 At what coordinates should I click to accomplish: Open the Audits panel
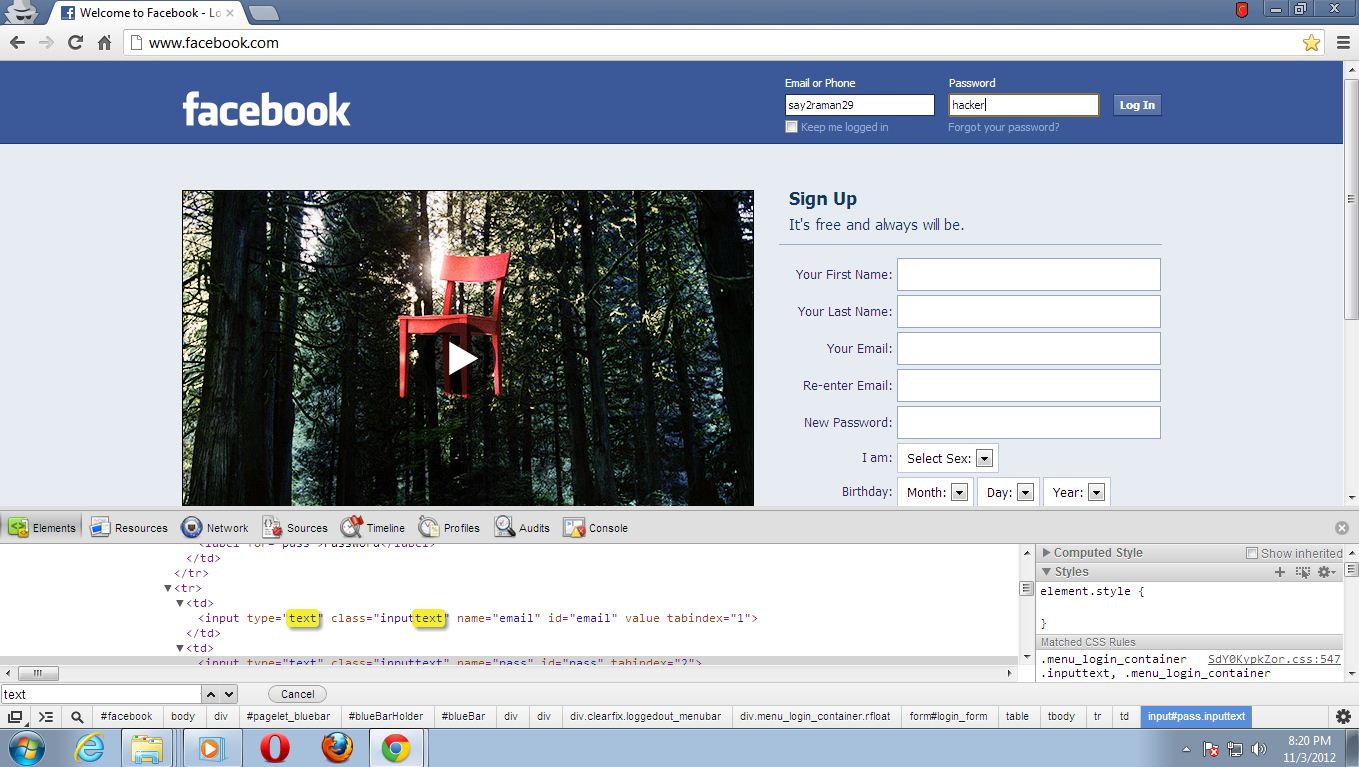(x=523, y=528)
